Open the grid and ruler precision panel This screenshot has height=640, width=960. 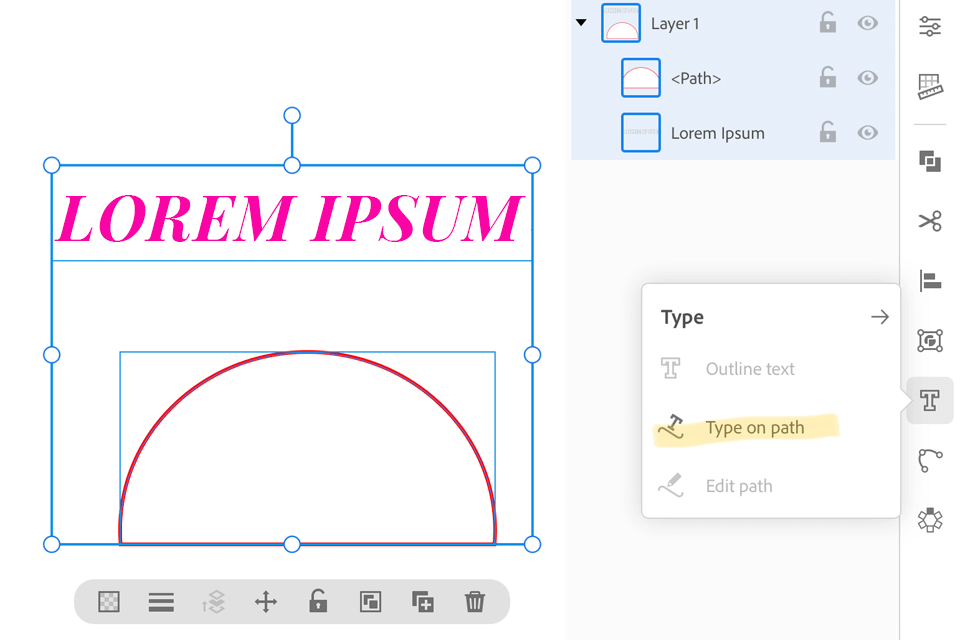coord(930,86)
